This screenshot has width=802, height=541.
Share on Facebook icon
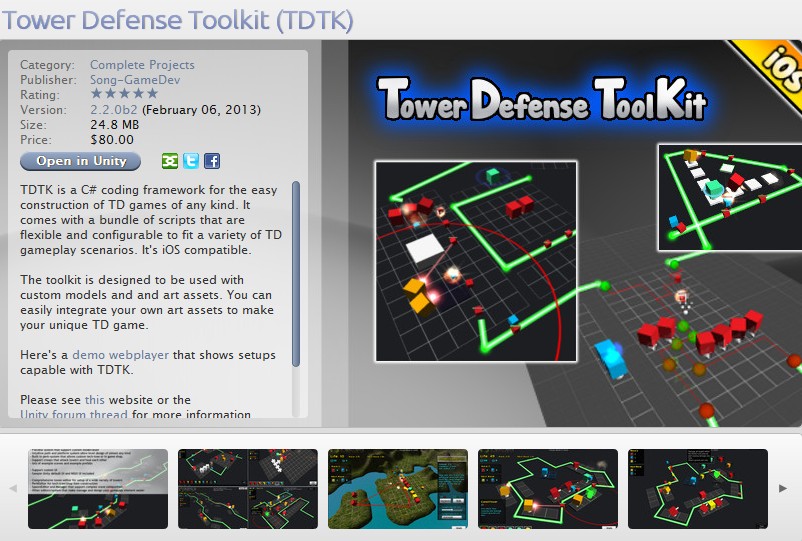tap(212, 161)
